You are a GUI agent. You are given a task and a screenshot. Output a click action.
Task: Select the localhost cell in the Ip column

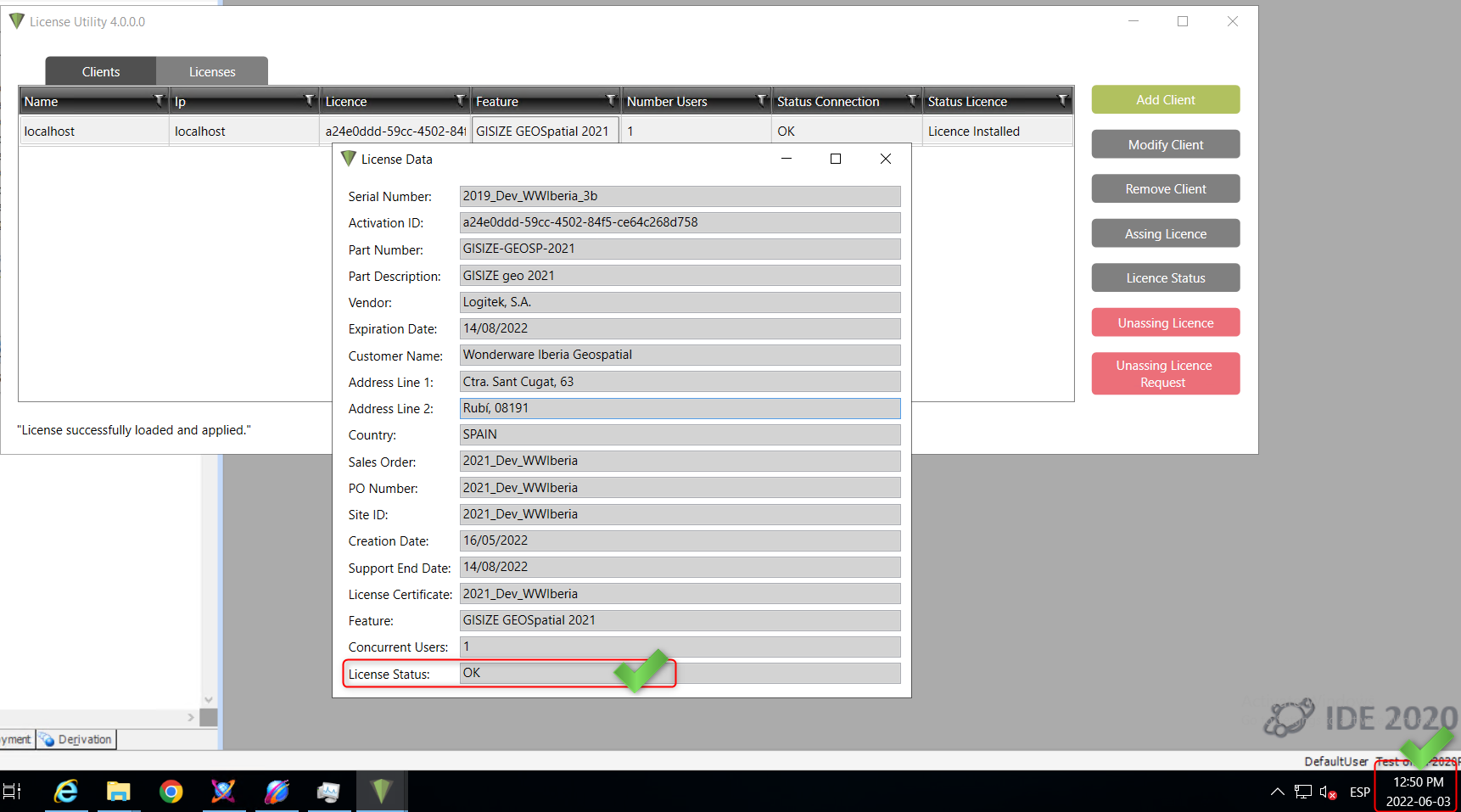[x=244, y=131]
